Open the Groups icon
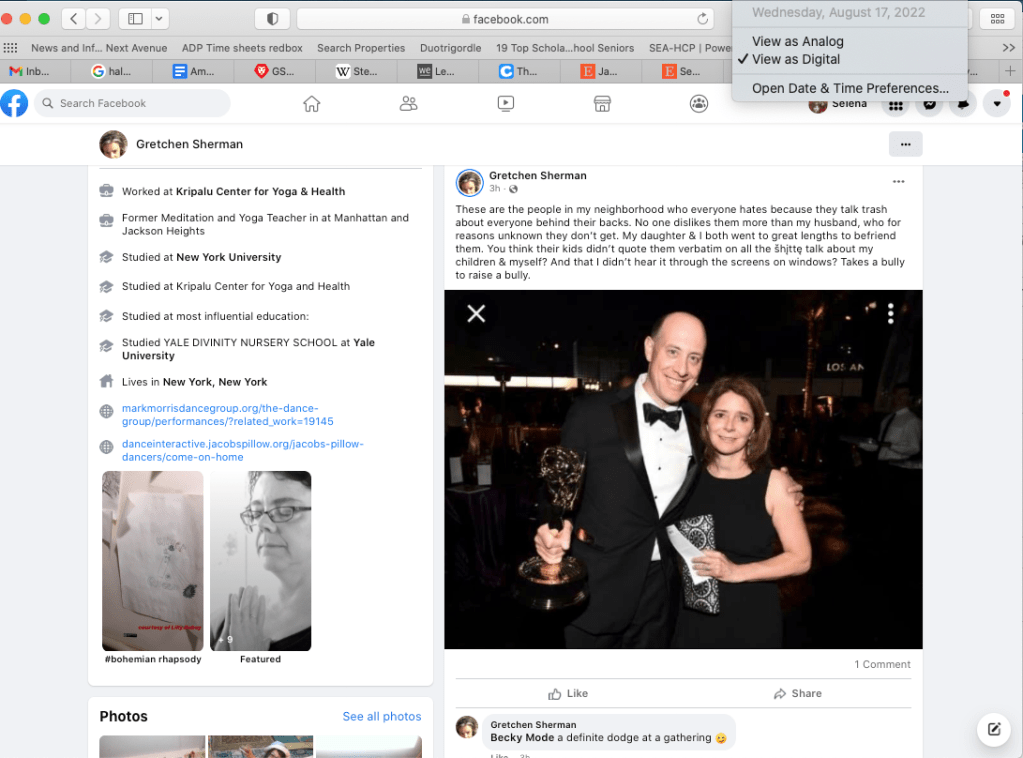Viewport: 1023px width, 758px height. pos(699,103)
